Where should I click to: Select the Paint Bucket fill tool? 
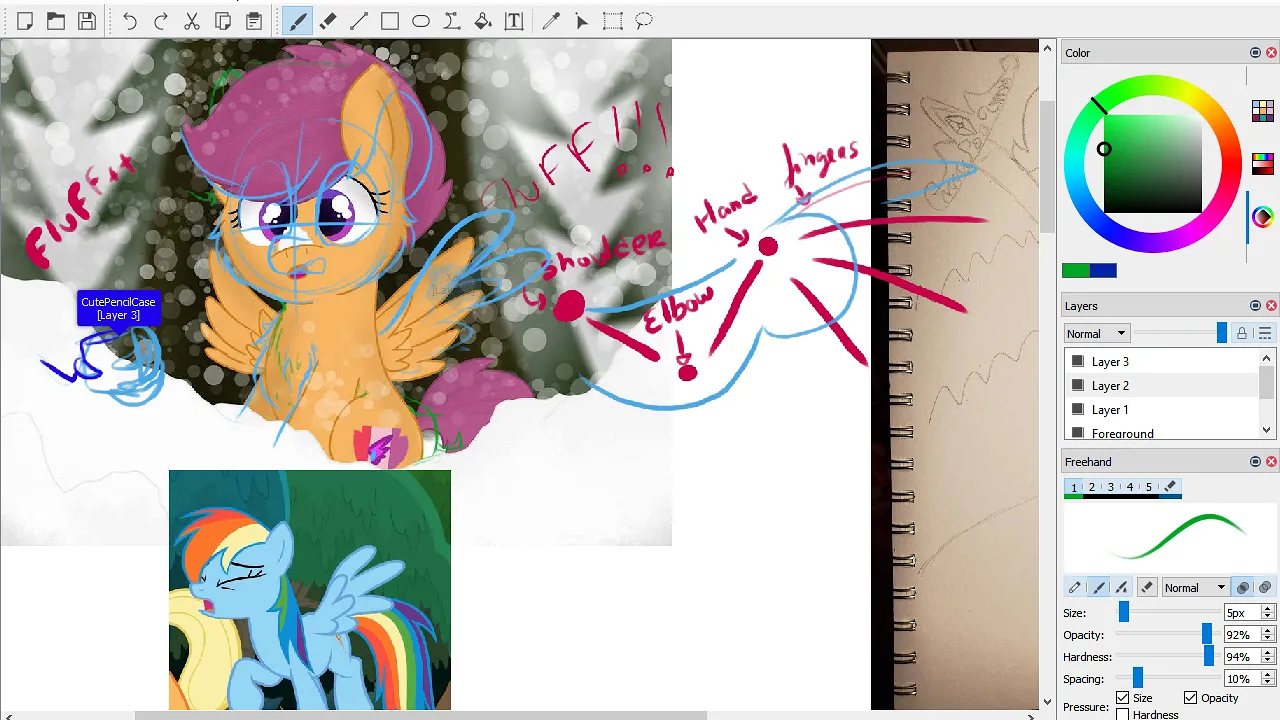click(483, 21)
